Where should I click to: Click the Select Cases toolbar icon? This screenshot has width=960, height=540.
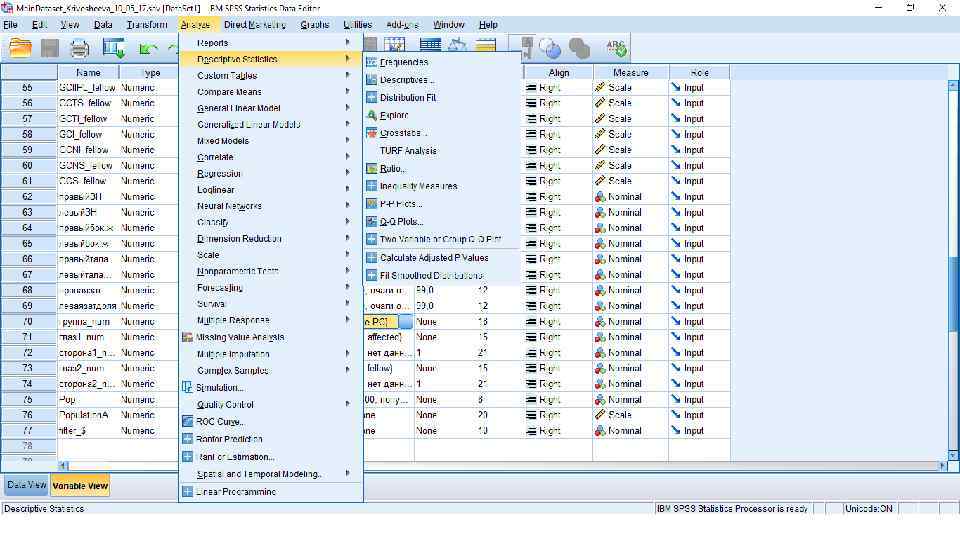[x=486, y=45]
